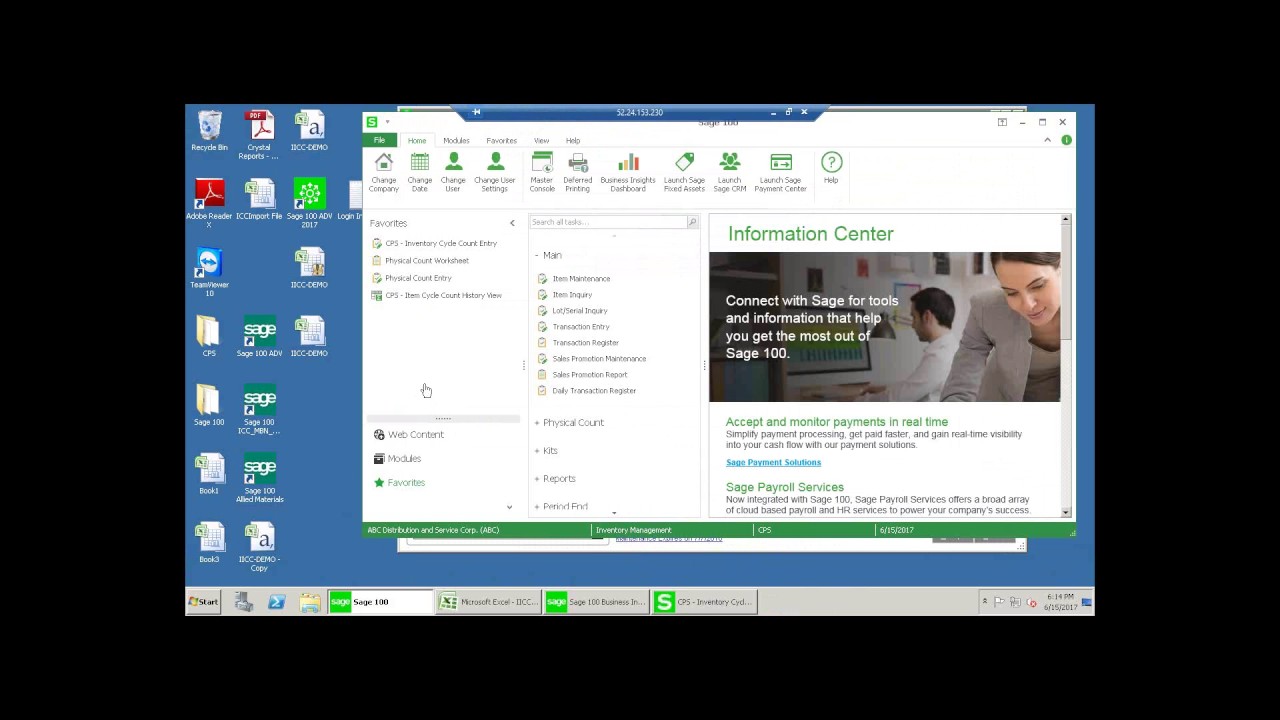Click the navigation pane overflow down chevron

(x=509, y=507)
